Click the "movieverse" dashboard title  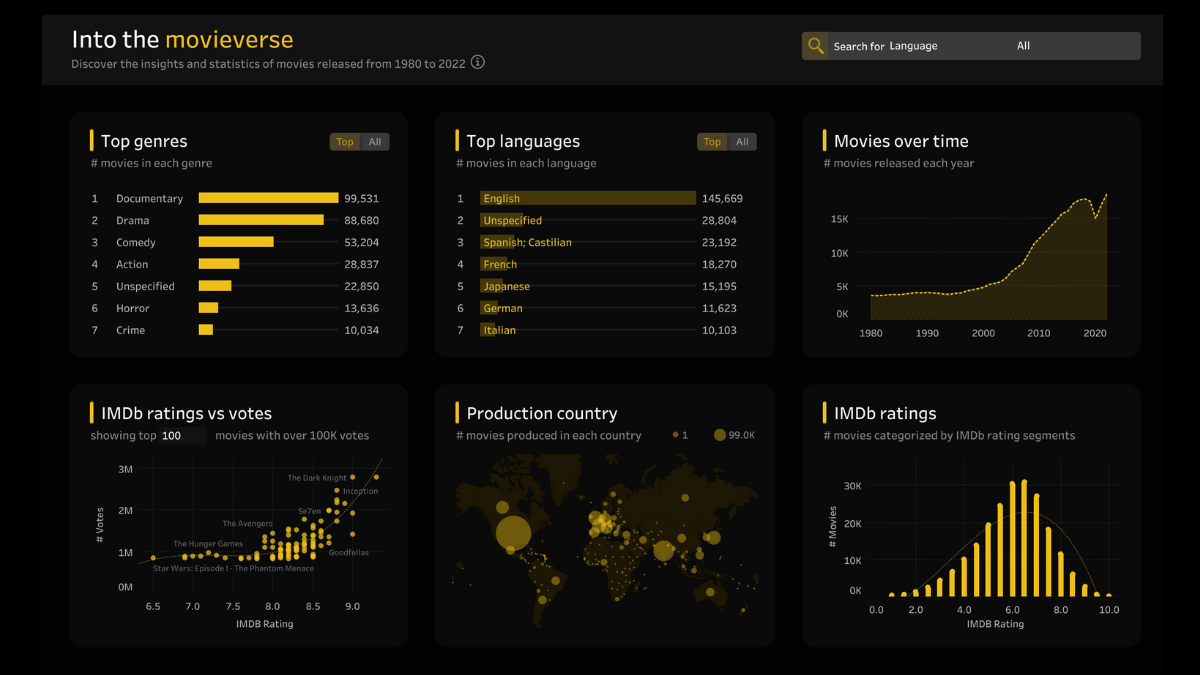[x=228, y=39]
